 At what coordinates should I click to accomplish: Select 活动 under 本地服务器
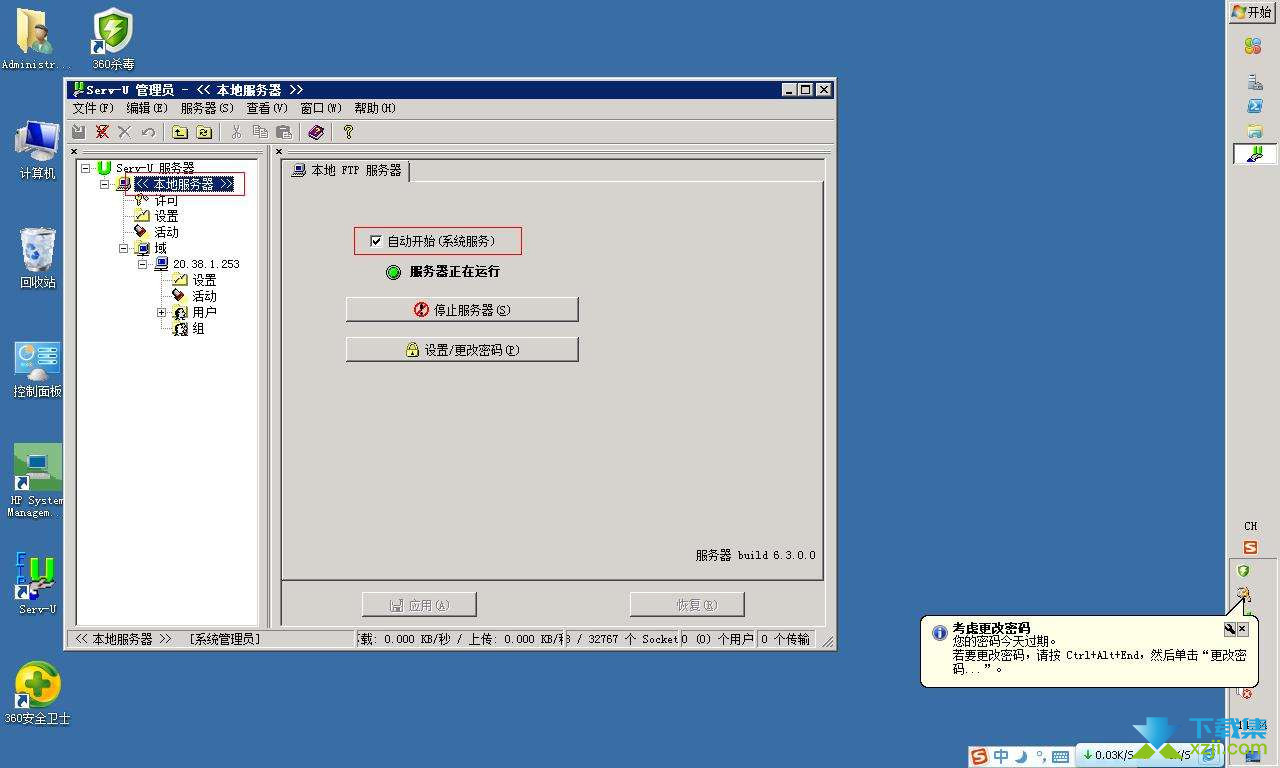click(x=166, y=232)
